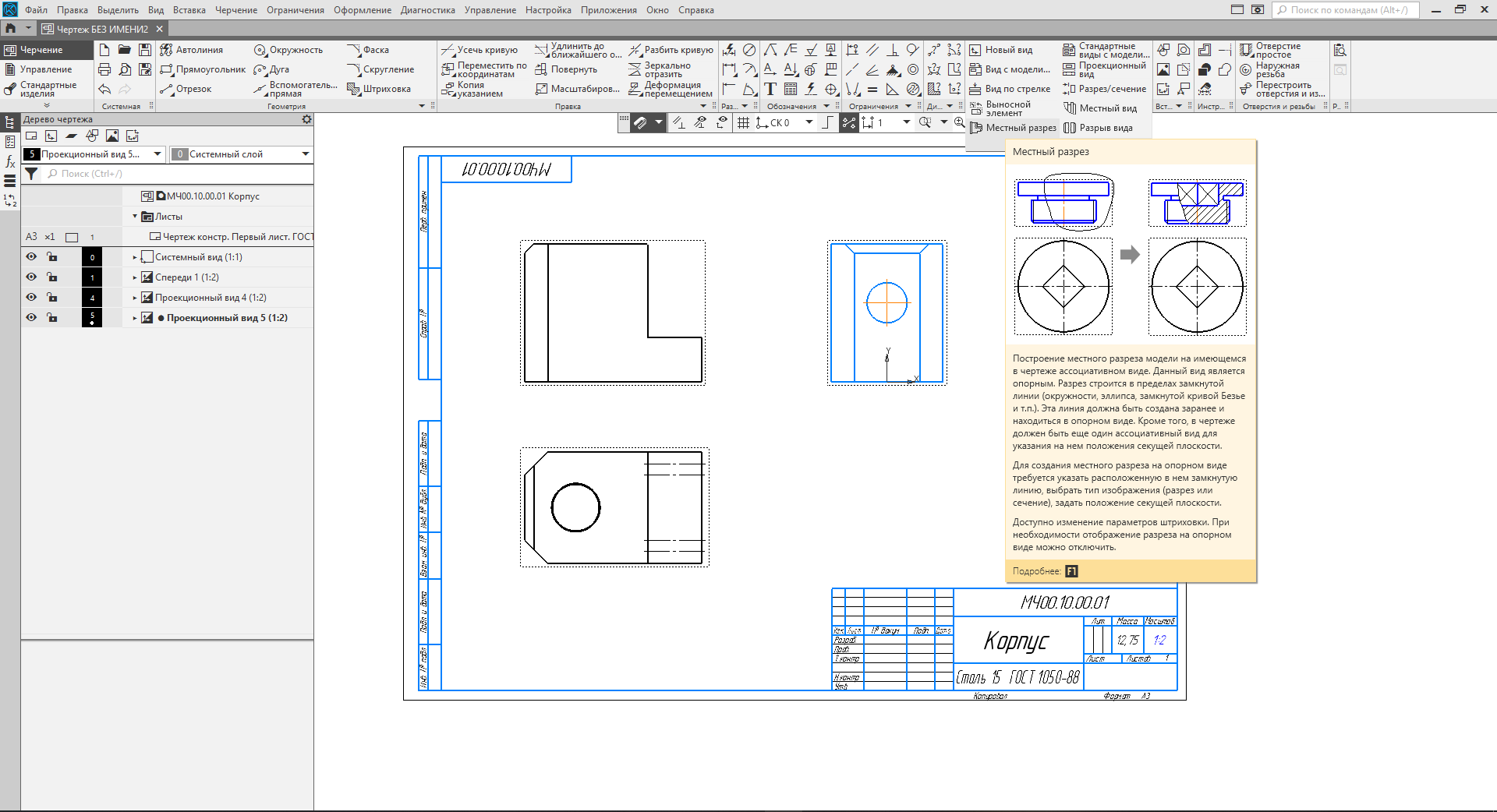Image resolution: width=1497 pixels, height=812 pixels.
Task: Hide Системный вид using its eye icon
Action: tap(31, 256)
